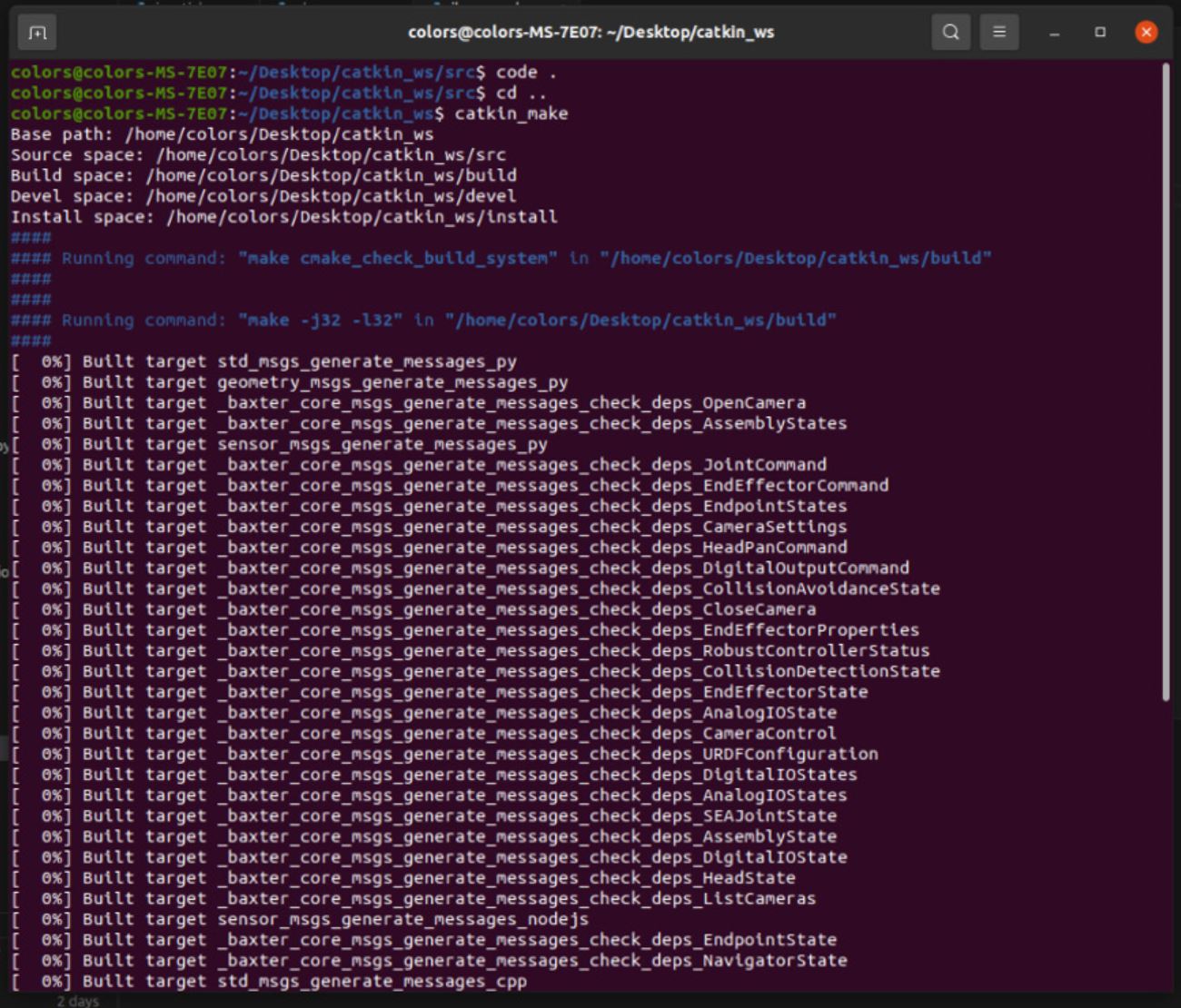Click the sensor_msgs_generate_messages_py line
This screenshot has height=1008, width=1181.
[279, 444]
